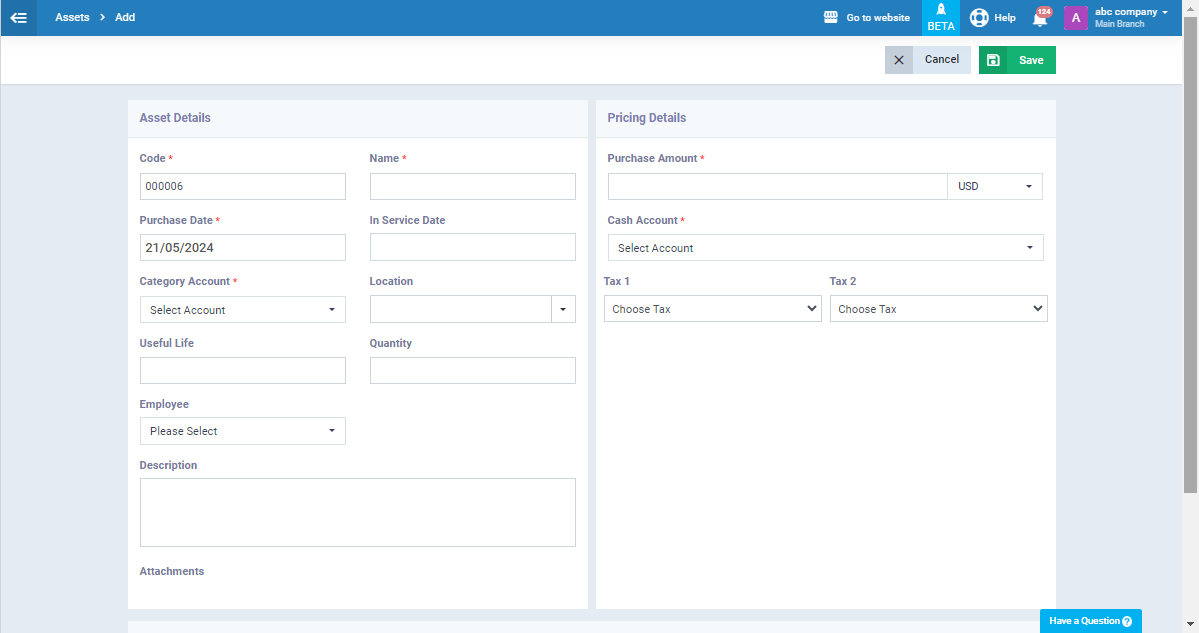Image resolution: width=1199 pixels, height=633 pixels.
Task: Click the Save button
Action: coord(1017,60)
